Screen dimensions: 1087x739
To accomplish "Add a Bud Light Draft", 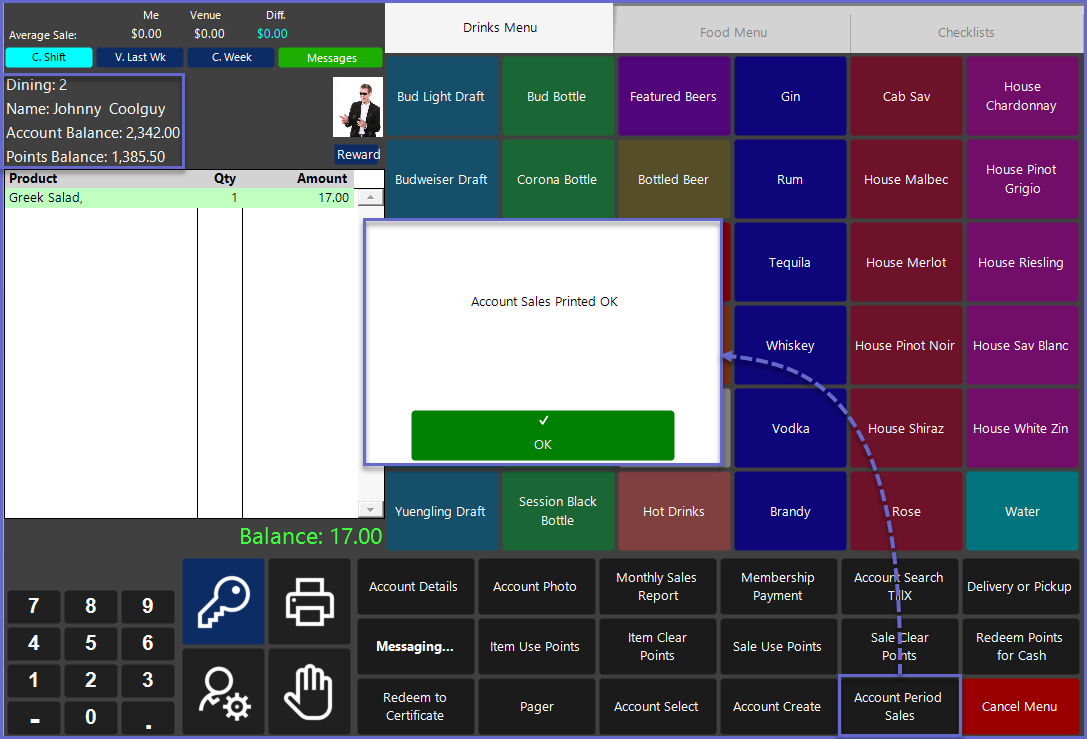I will (x=441, y=97).
